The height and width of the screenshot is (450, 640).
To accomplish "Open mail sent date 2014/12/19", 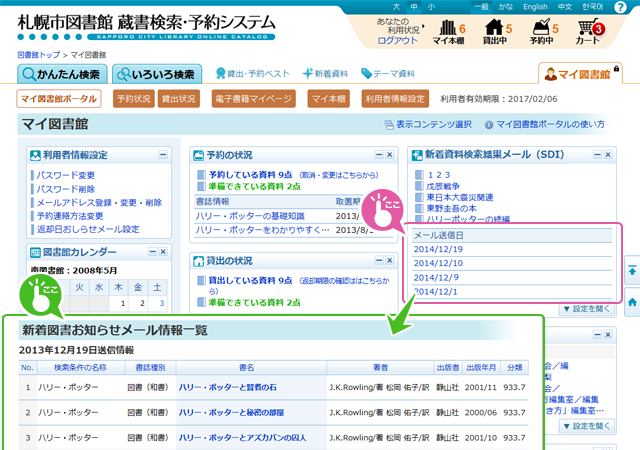I will [x=438, y=250].
